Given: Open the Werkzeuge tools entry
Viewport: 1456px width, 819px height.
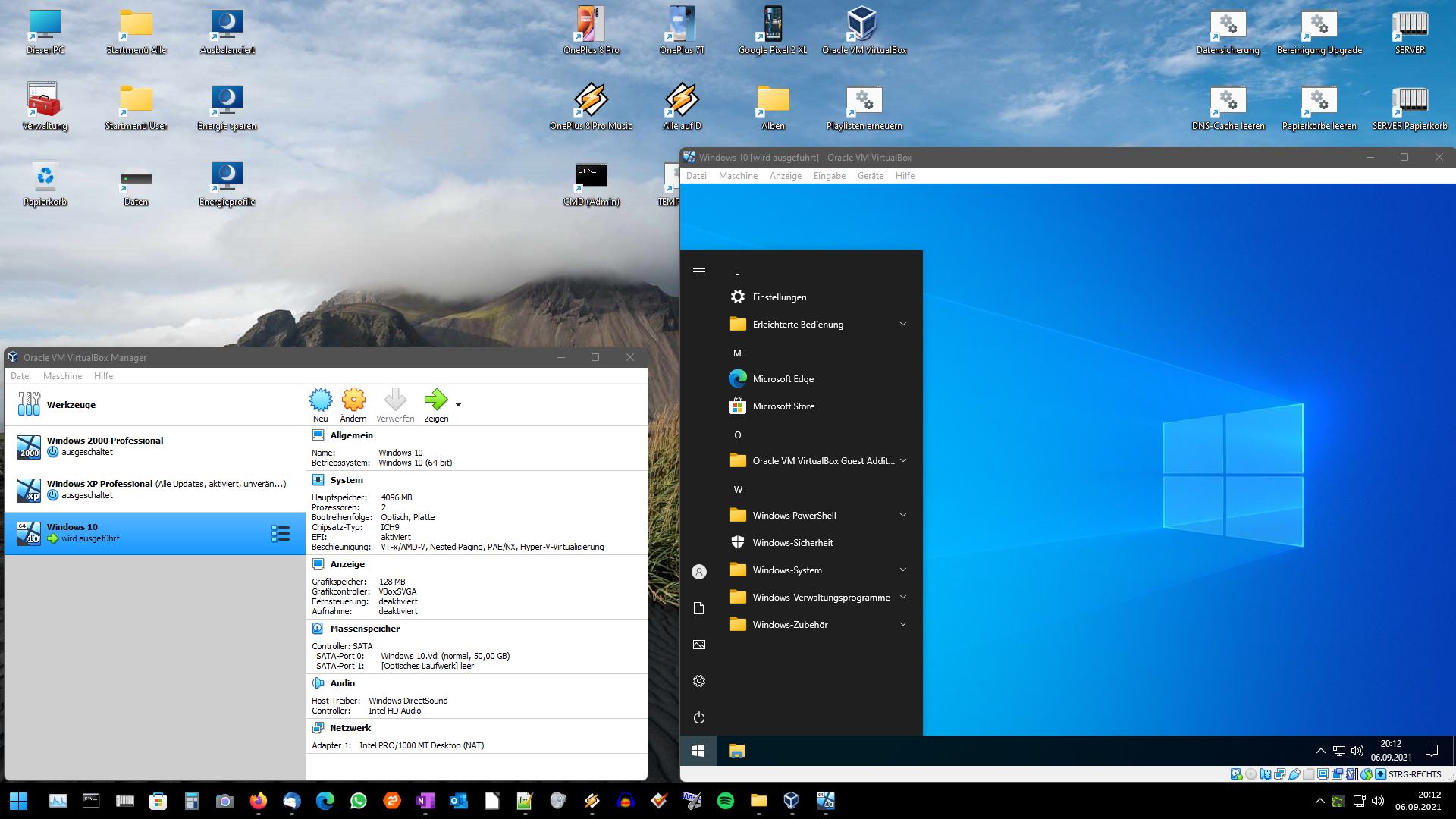Looking at the screenshot, I should tap(71, 405).
